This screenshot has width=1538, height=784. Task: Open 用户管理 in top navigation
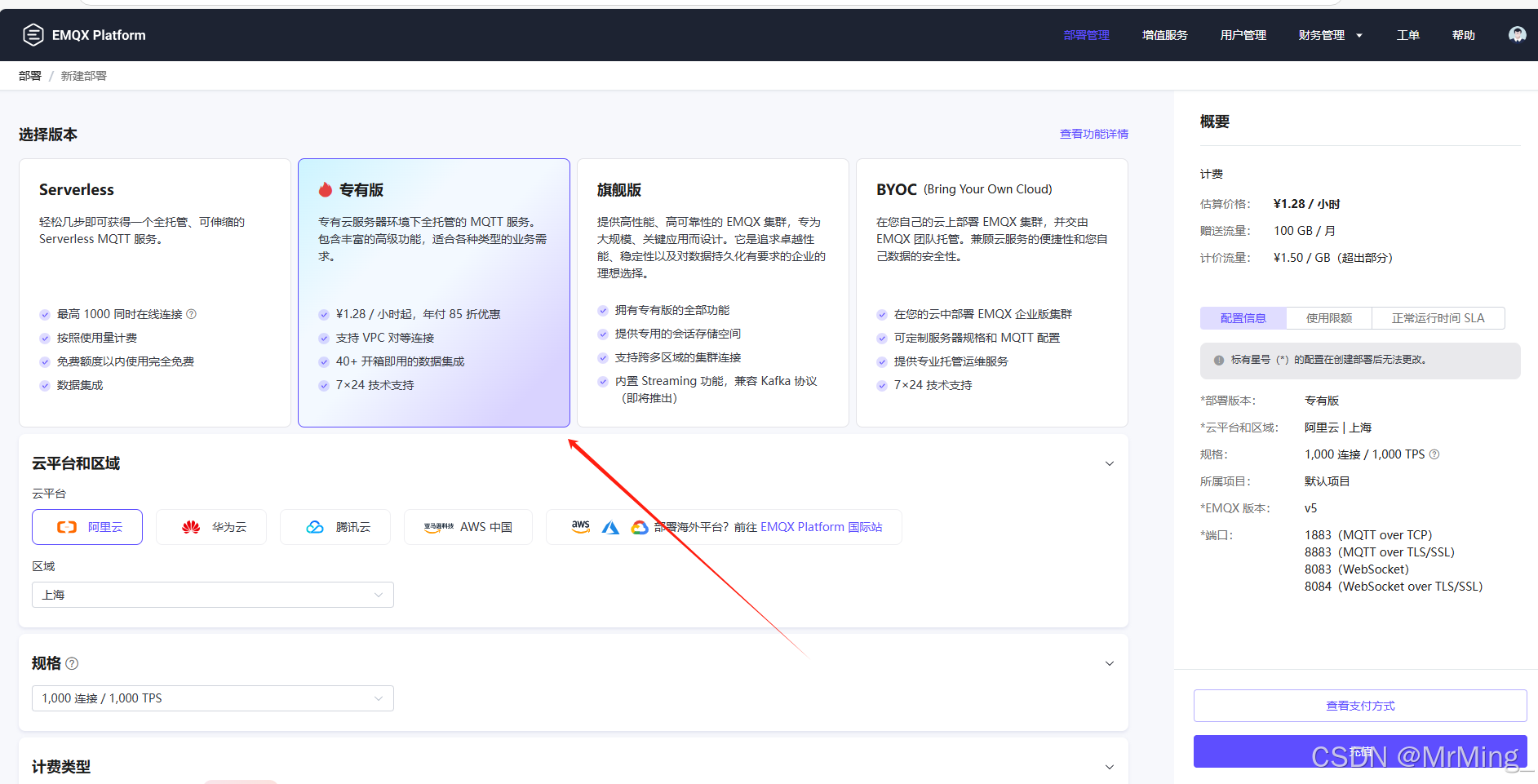1243,35
